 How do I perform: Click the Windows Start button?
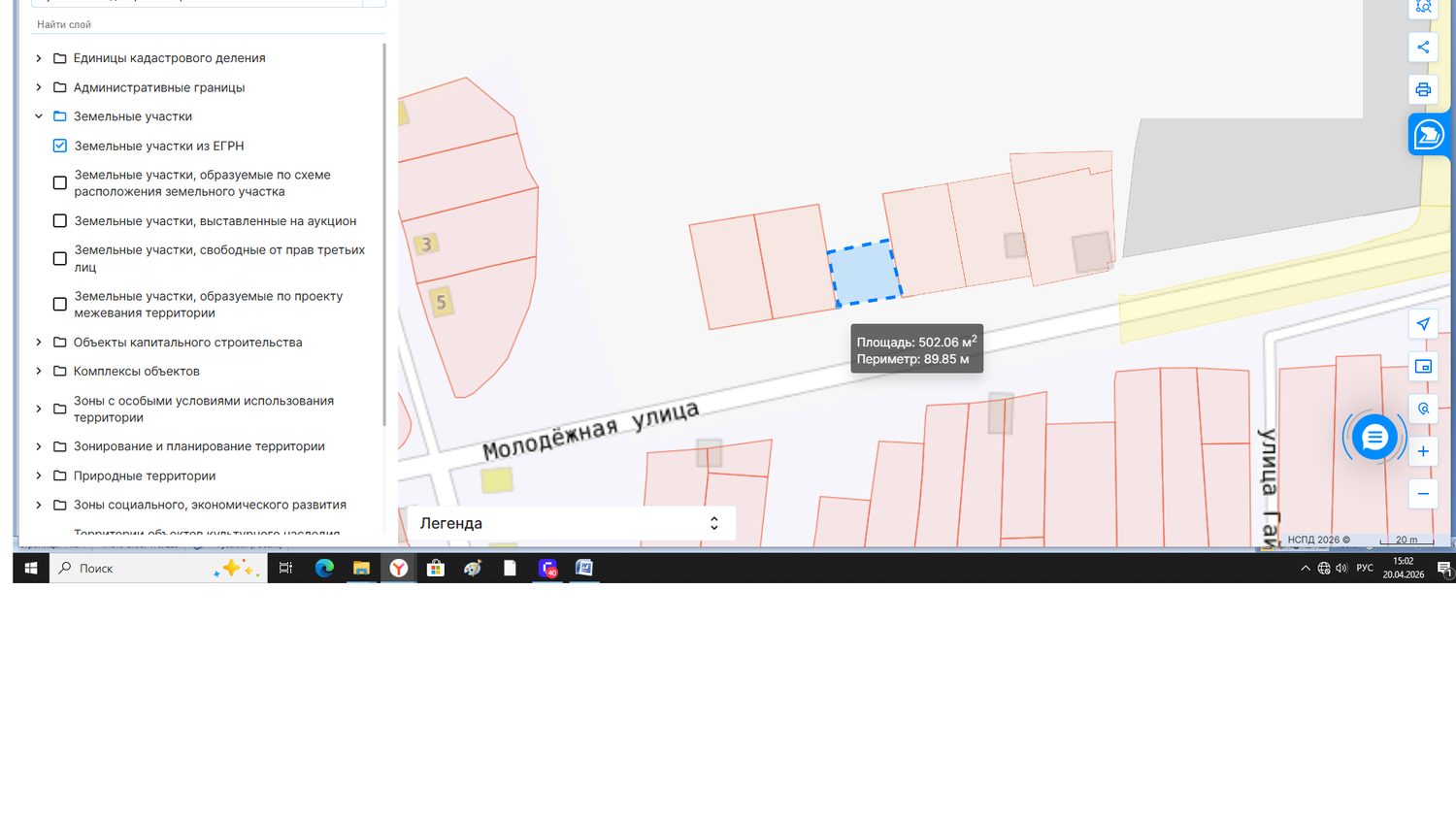31,568
